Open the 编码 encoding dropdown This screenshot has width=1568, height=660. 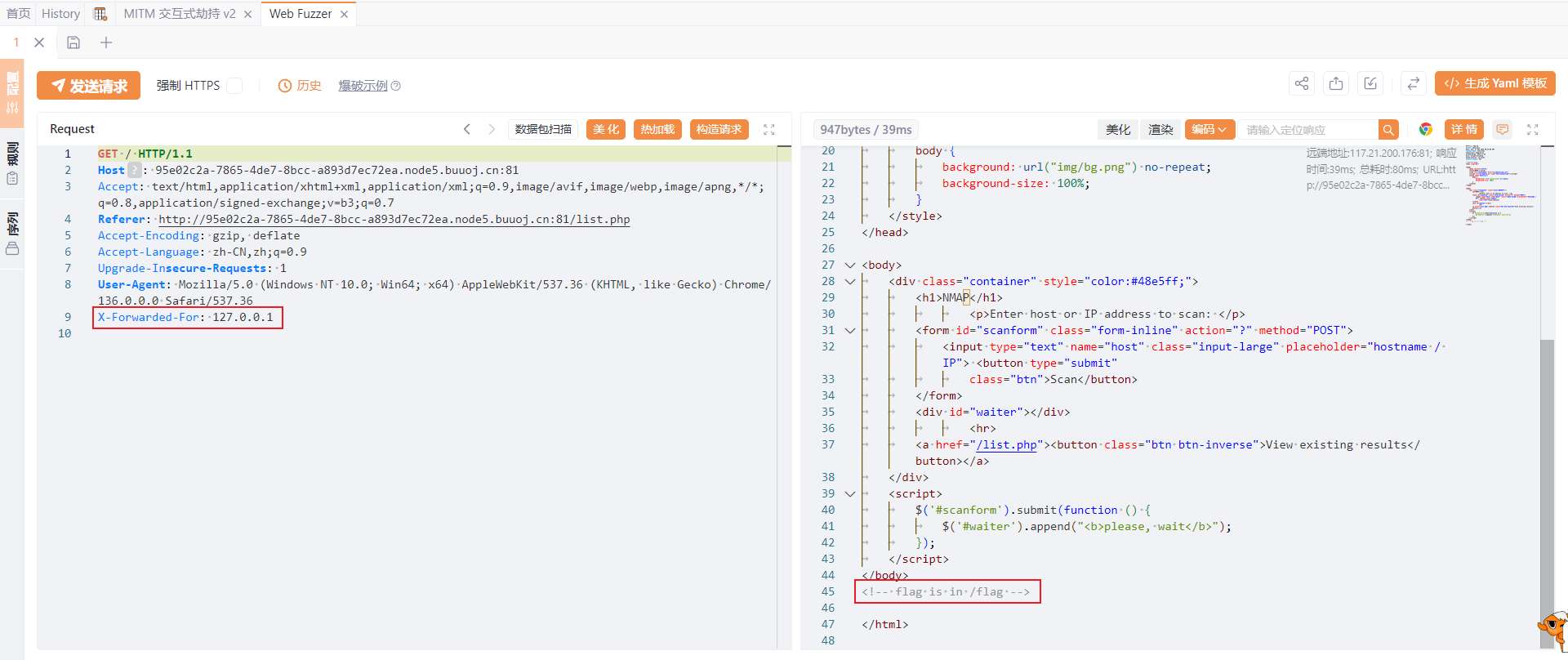click(x=1209, y=129)
